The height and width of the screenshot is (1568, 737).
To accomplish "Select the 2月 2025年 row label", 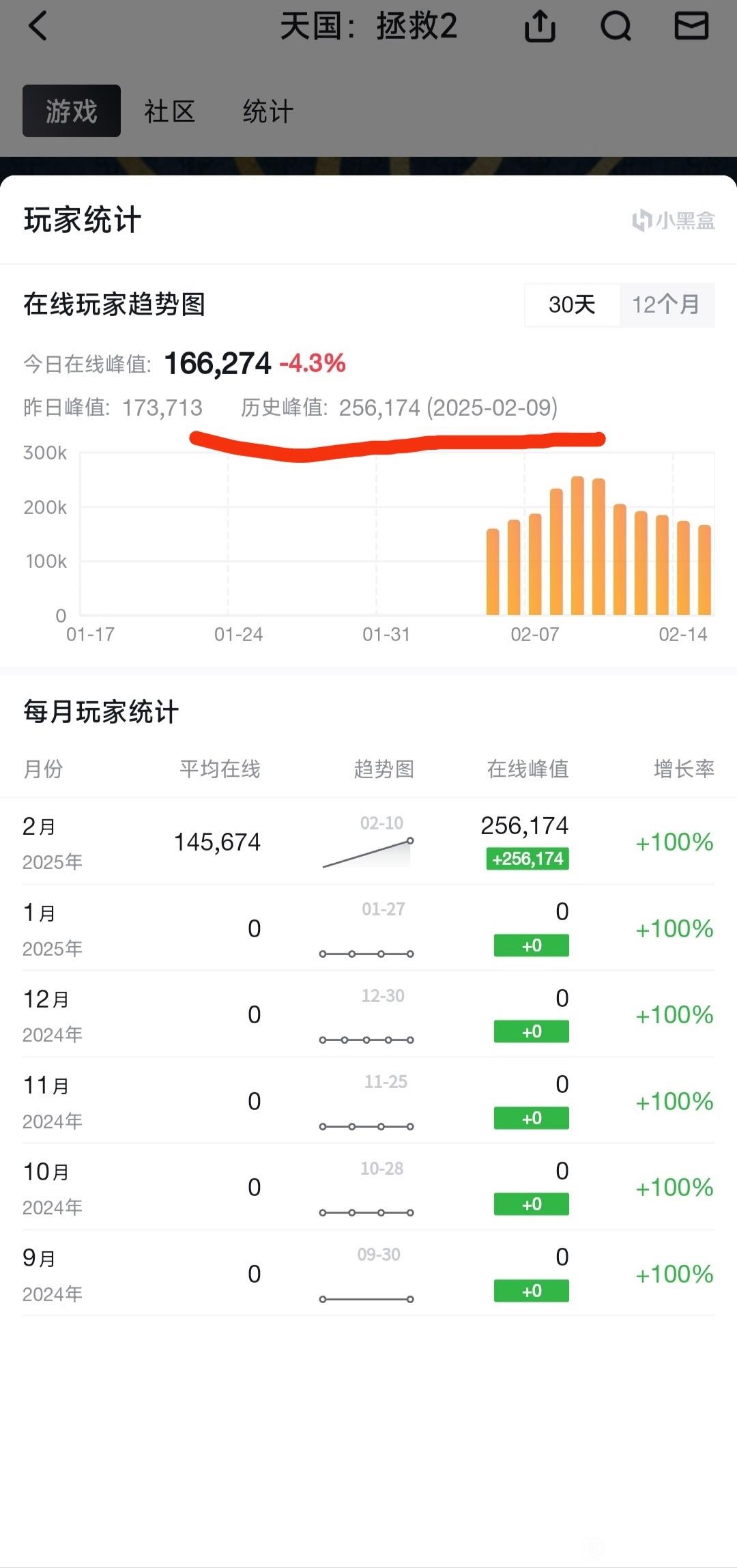I will coord(53,842).
